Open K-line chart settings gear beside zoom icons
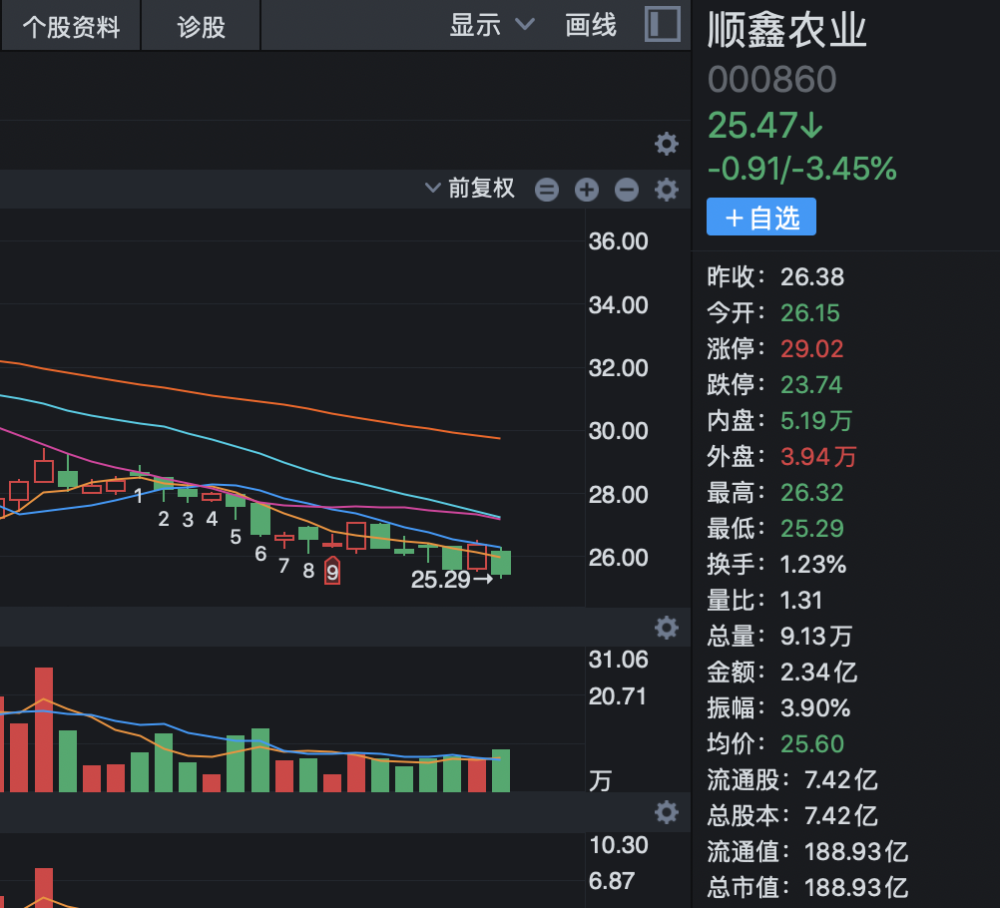The image size is (1000, 908). 666,189
